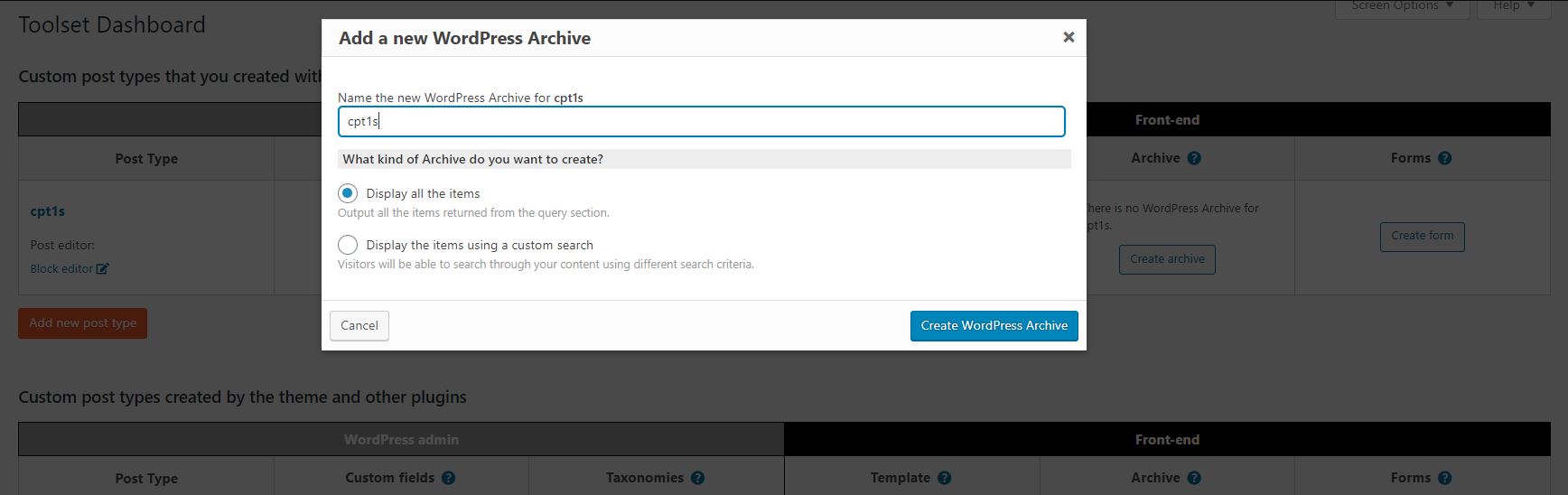
Task: Click the Block editor edit icon
Action: [x=103, y=268]
